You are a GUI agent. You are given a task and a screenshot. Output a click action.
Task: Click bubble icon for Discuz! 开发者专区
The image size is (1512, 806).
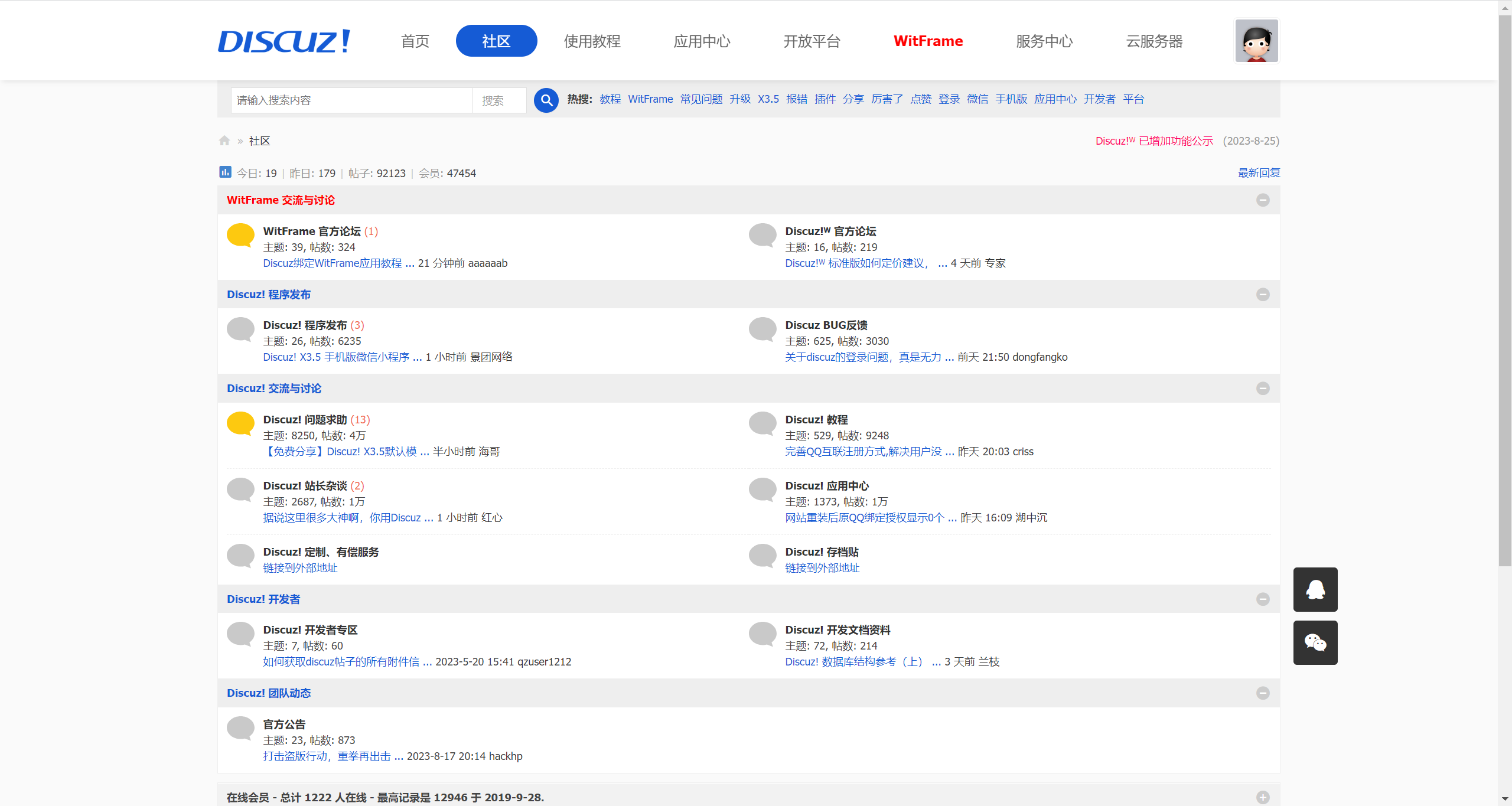[241, 634]
